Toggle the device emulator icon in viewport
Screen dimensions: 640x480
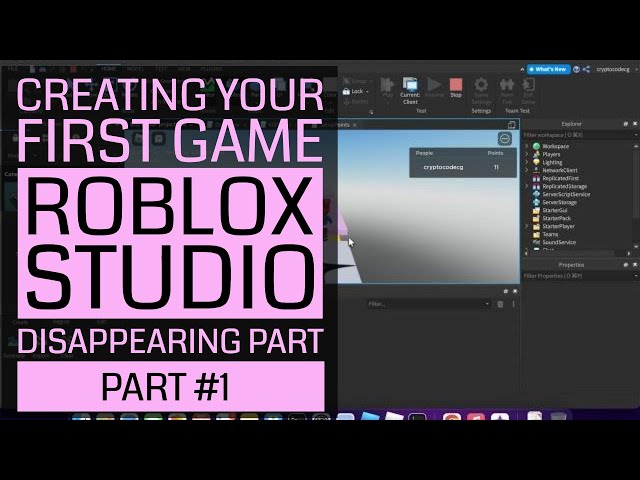tap(511, 124)
